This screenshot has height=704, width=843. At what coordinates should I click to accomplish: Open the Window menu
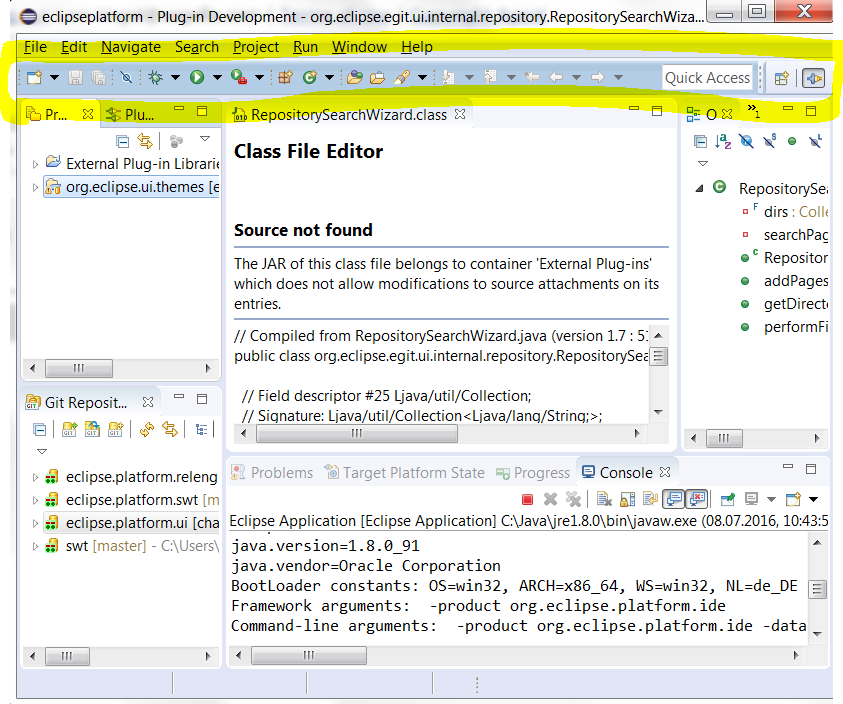tap(359, 47)
